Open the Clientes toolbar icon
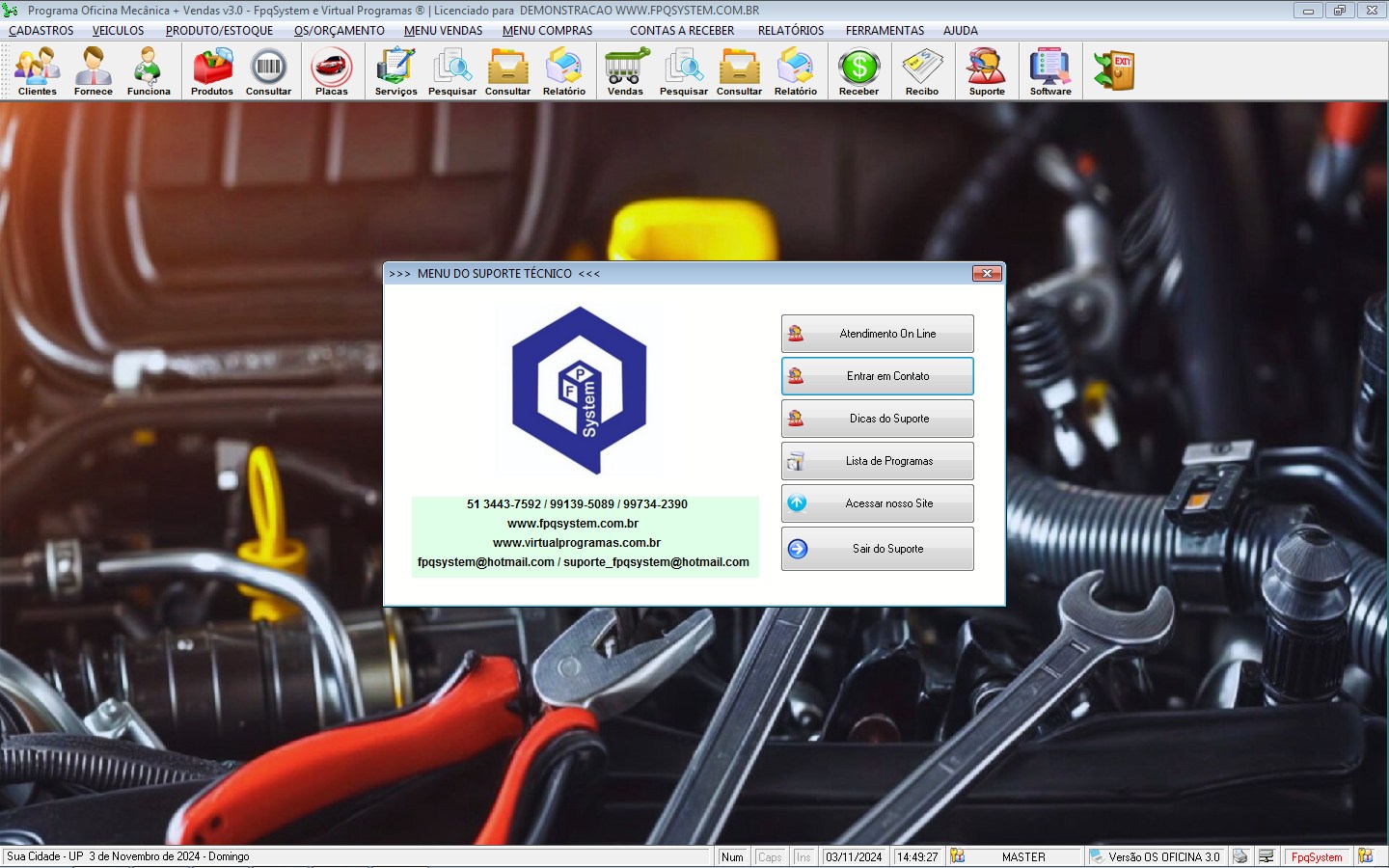Screen dimensions: 1389x868 [x=37, y=71]
